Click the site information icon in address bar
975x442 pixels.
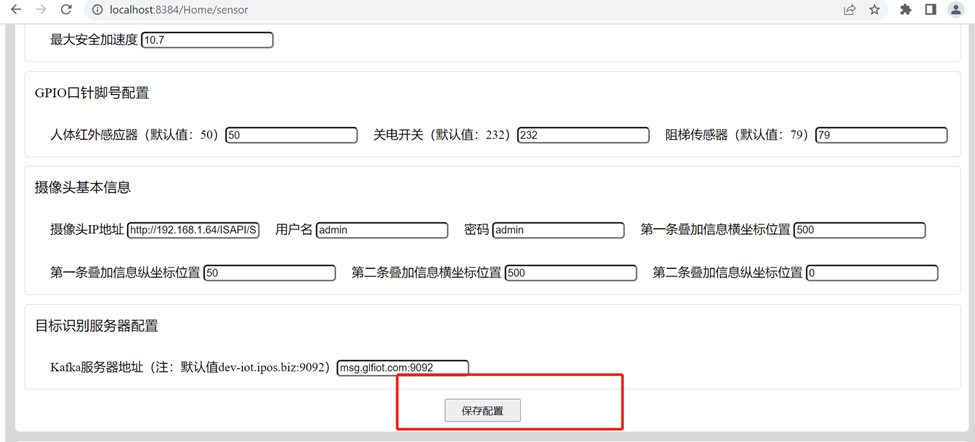(x=97, y=10)
